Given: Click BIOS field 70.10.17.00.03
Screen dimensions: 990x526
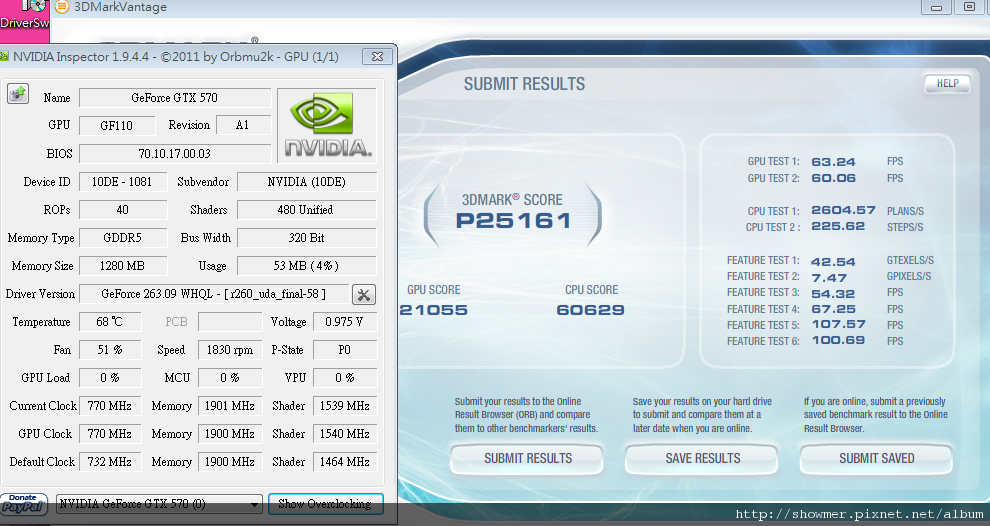Looking at the screenshot, I should (x=175, y=153).
